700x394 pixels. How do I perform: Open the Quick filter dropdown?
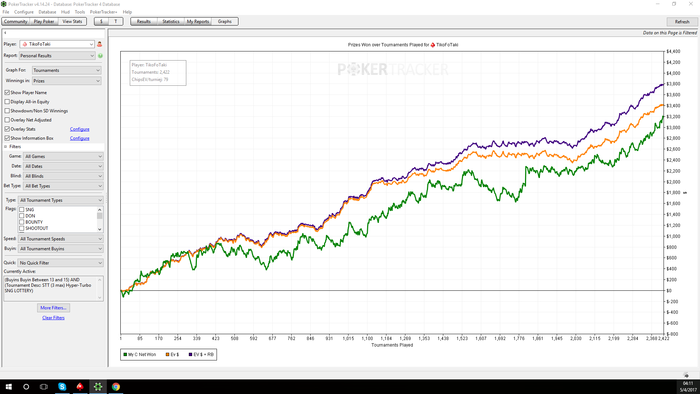pos(61,263)
